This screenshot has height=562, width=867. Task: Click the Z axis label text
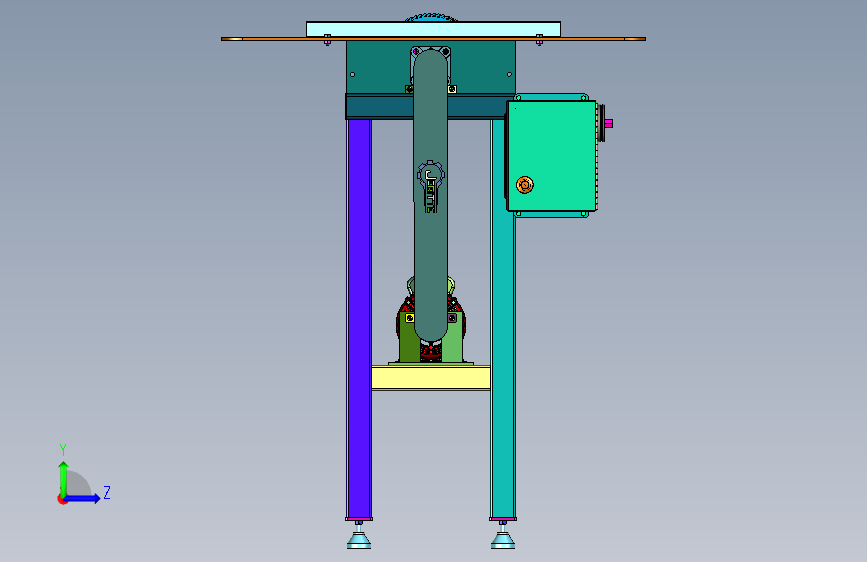click(107, 492)
